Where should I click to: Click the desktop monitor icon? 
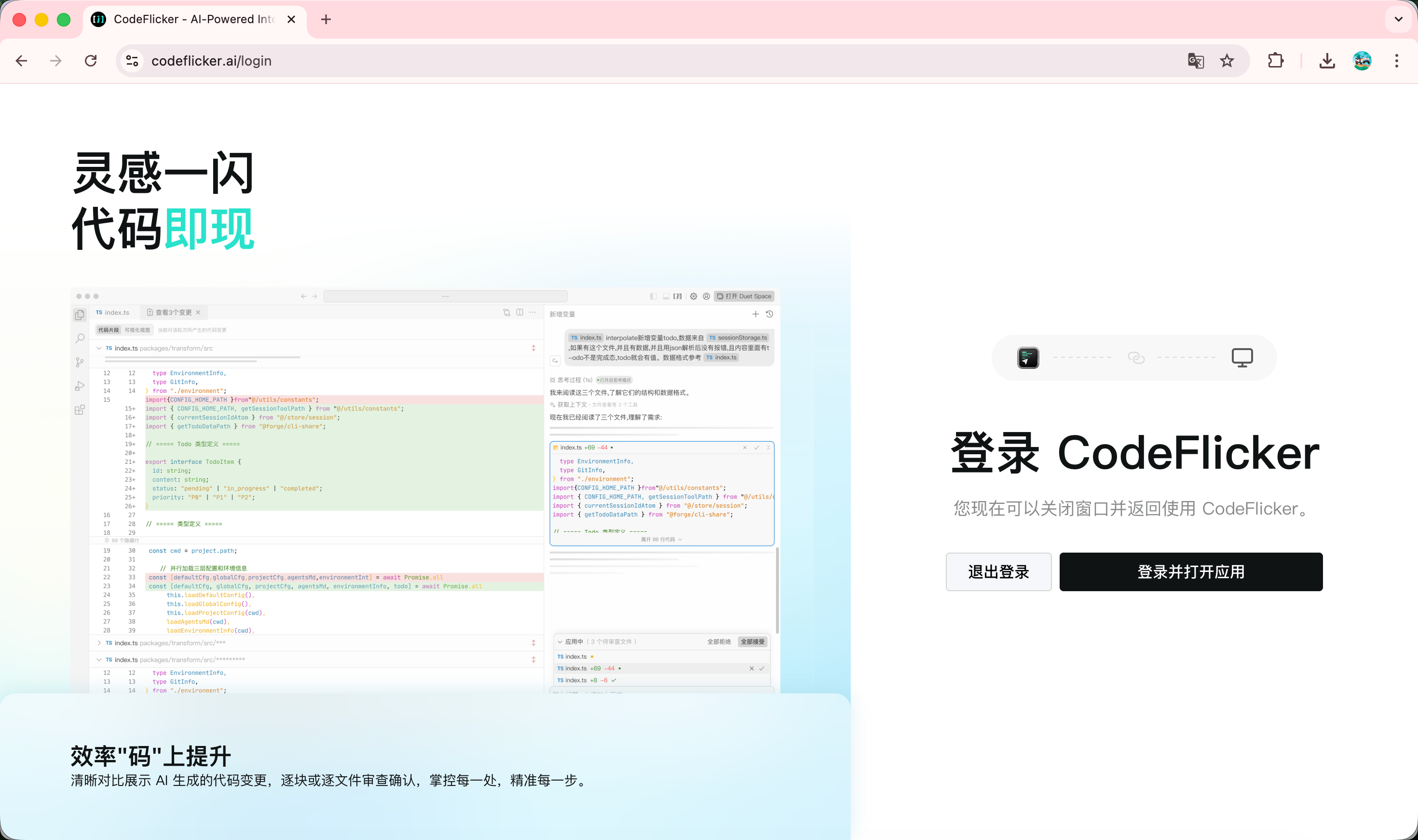point(1242,358)
